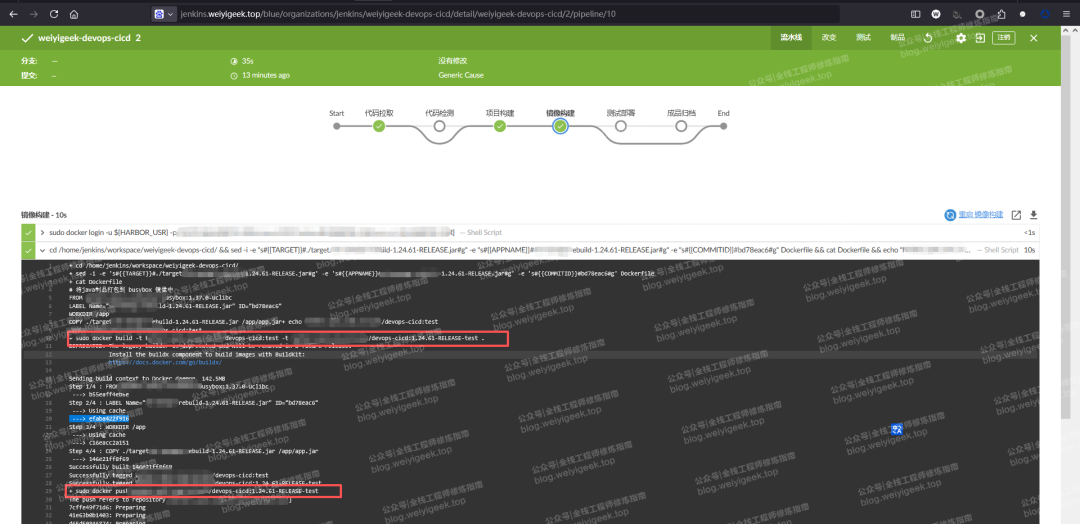Click the WORKDIR /app Dockerfile log line

pos(90,313)
